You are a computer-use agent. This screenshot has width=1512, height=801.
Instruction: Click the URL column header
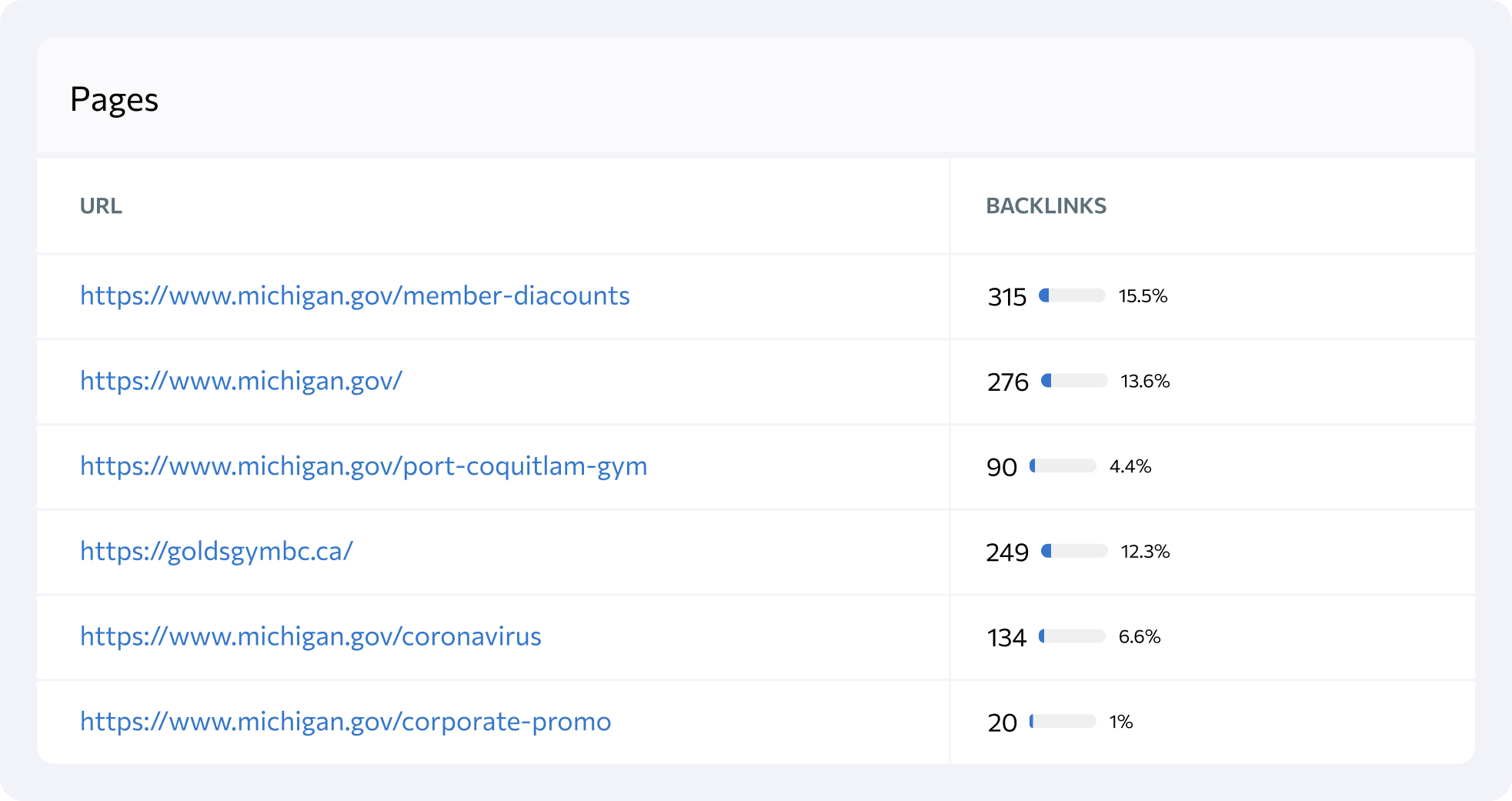(x=101, y=206)
